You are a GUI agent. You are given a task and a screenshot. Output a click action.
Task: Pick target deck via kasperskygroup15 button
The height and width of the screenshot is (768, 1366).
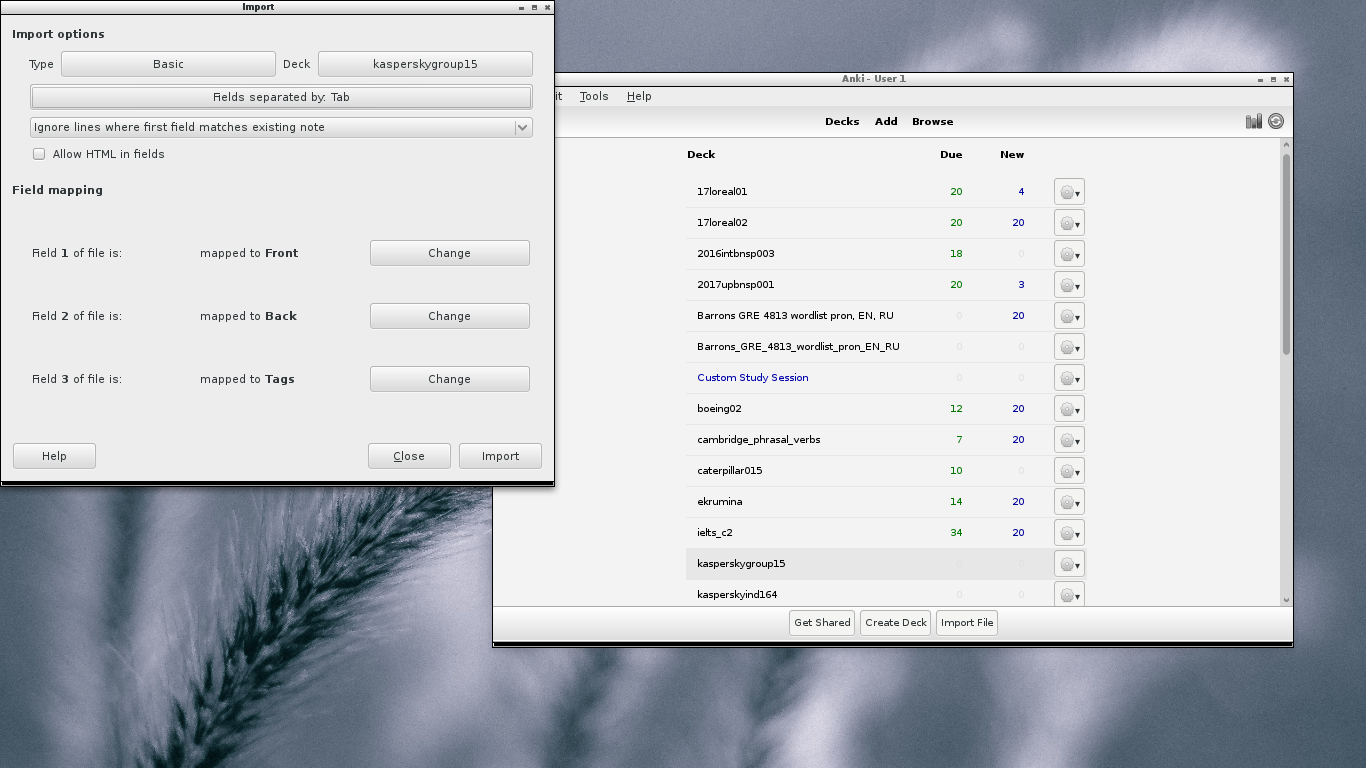(425, 64)
